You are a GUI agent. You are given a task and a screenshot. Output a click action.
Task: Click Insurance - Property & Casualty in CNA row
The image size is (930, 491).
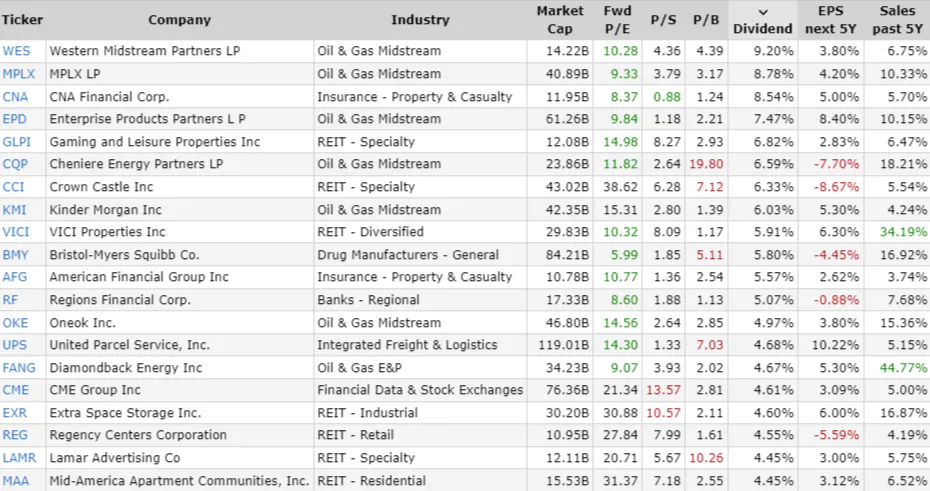(415, 97)
